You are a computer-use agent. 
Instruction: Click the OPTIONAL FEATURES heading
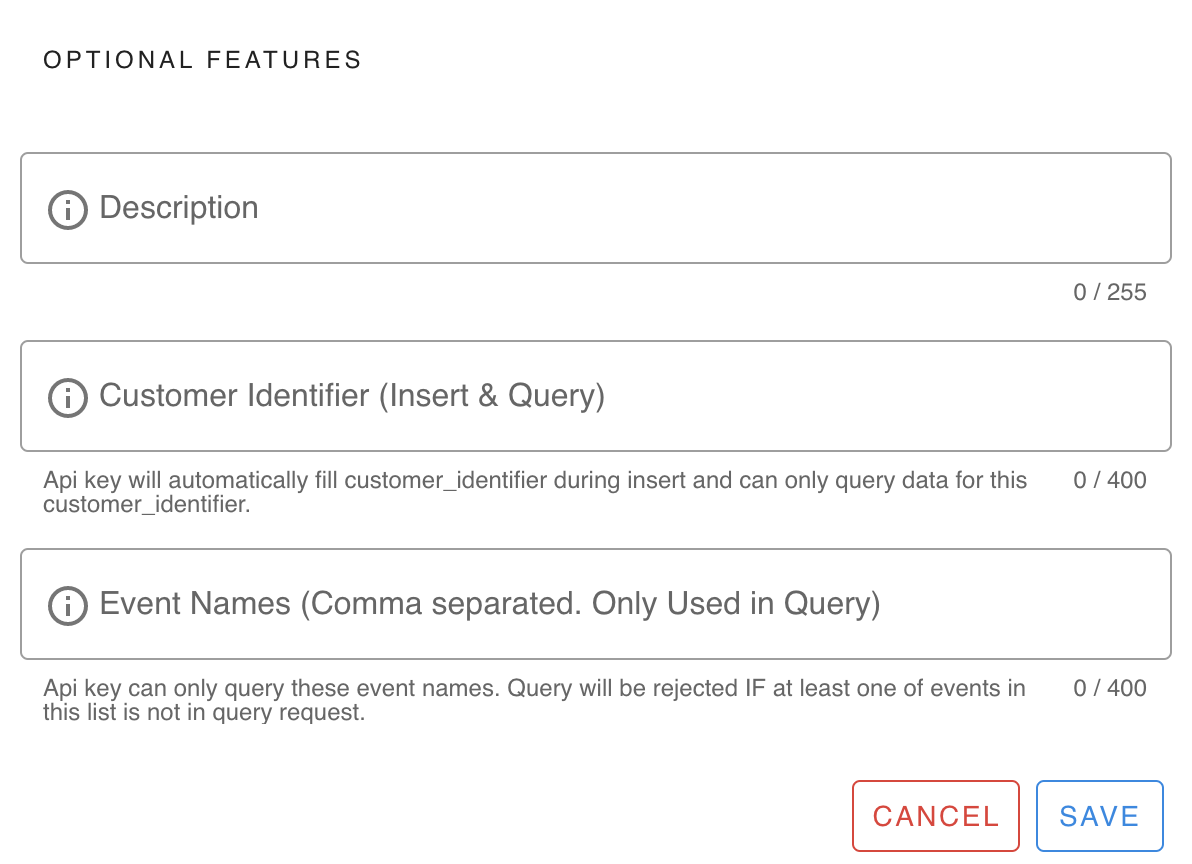[201, 59]
